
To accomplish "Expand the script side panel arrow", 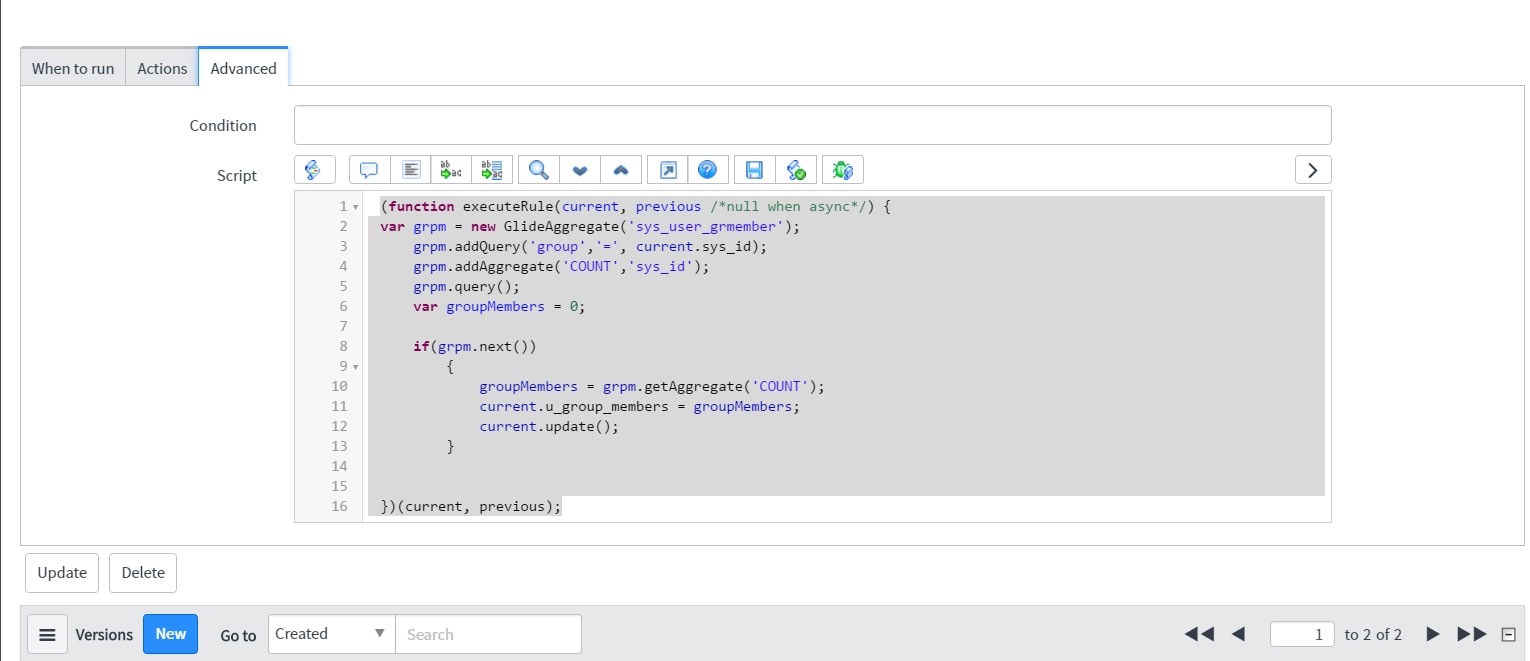I will pyautogui.click(x=1312, y=170).
